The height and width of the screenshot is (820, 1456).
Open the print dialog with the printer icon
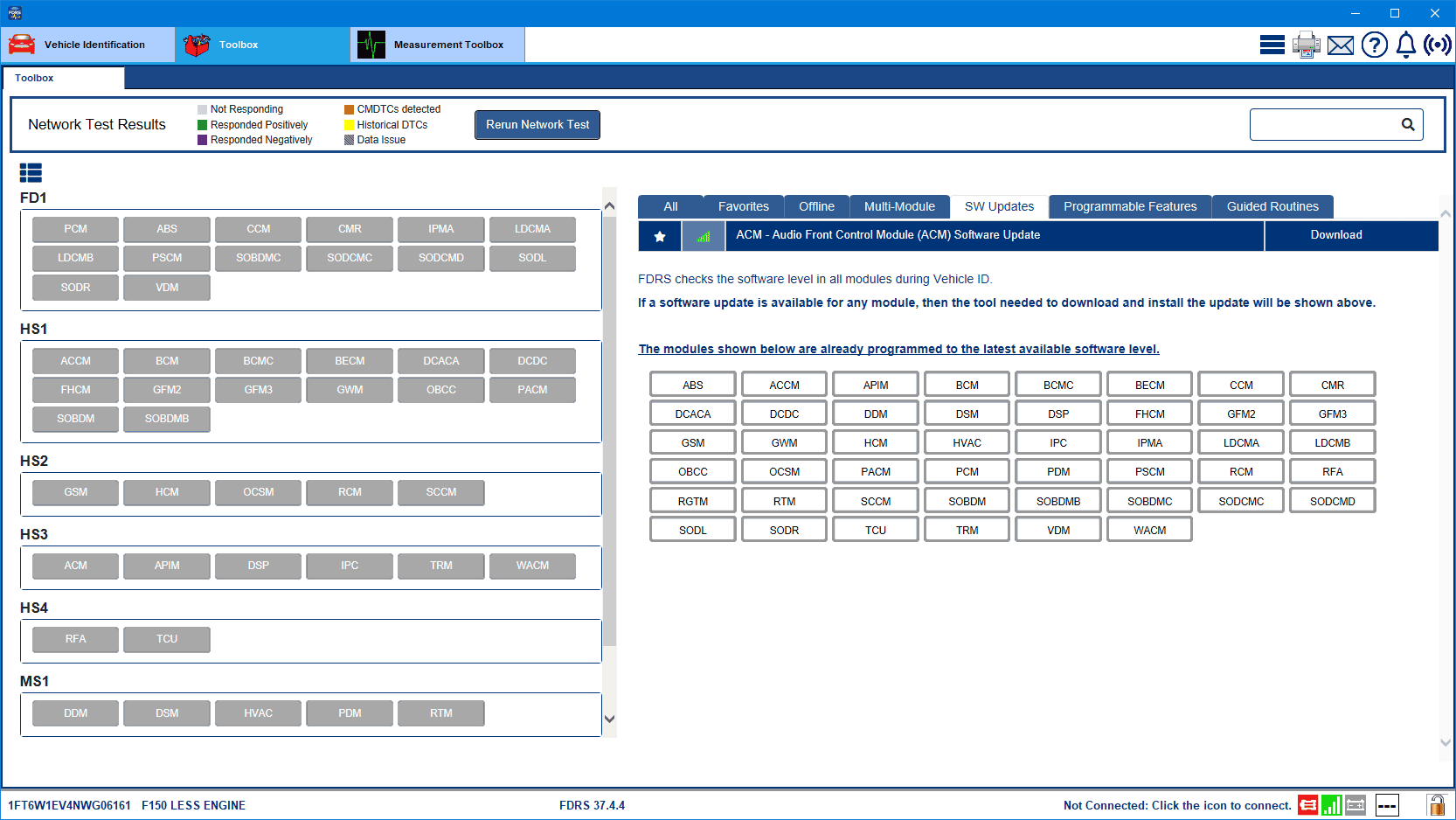pyautogui.click(x=1306, y=45)
